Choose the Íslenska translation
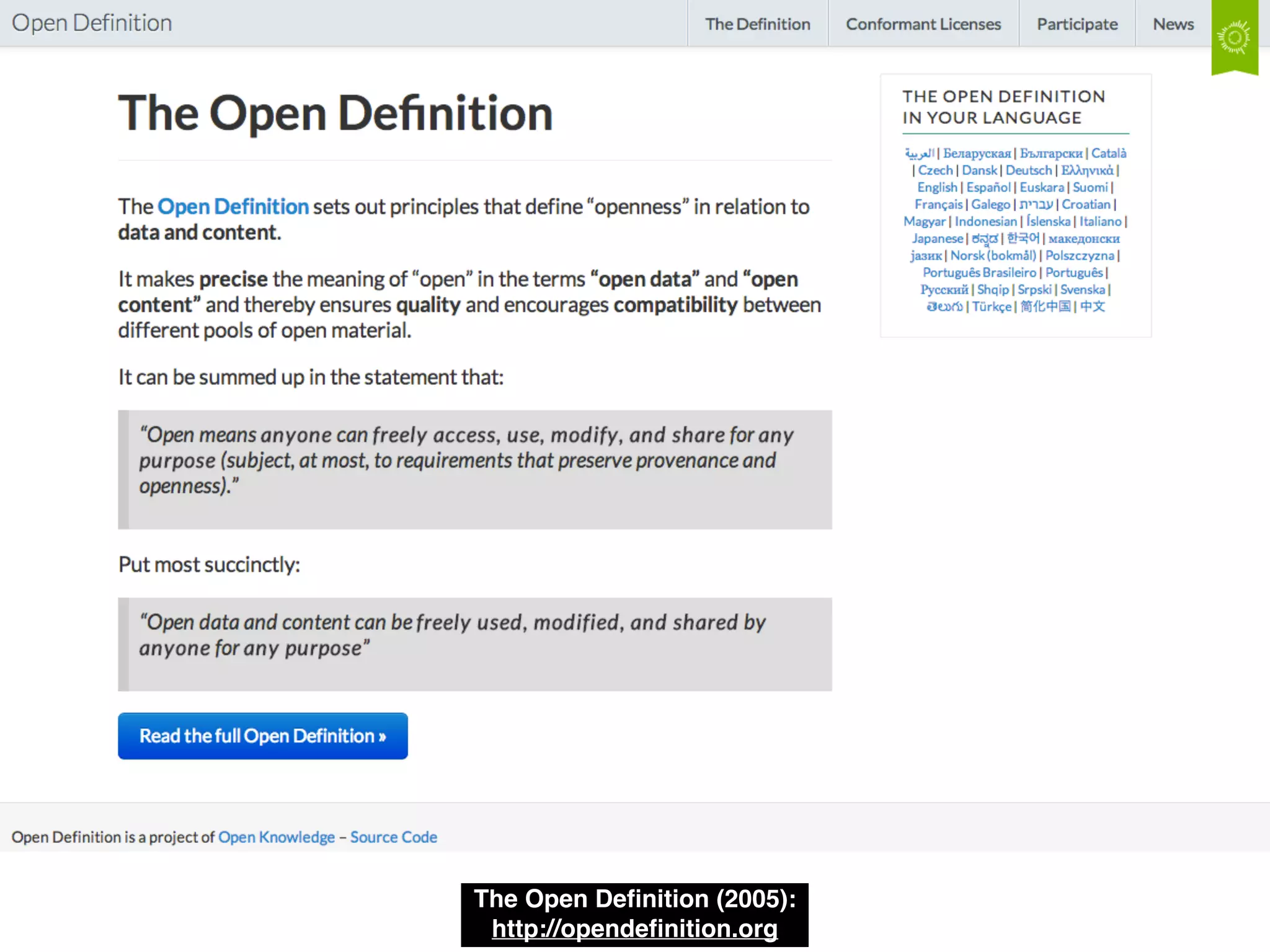Viewport: 1270px width, 952px height. pyautogui.click(x=1048, y=221)
